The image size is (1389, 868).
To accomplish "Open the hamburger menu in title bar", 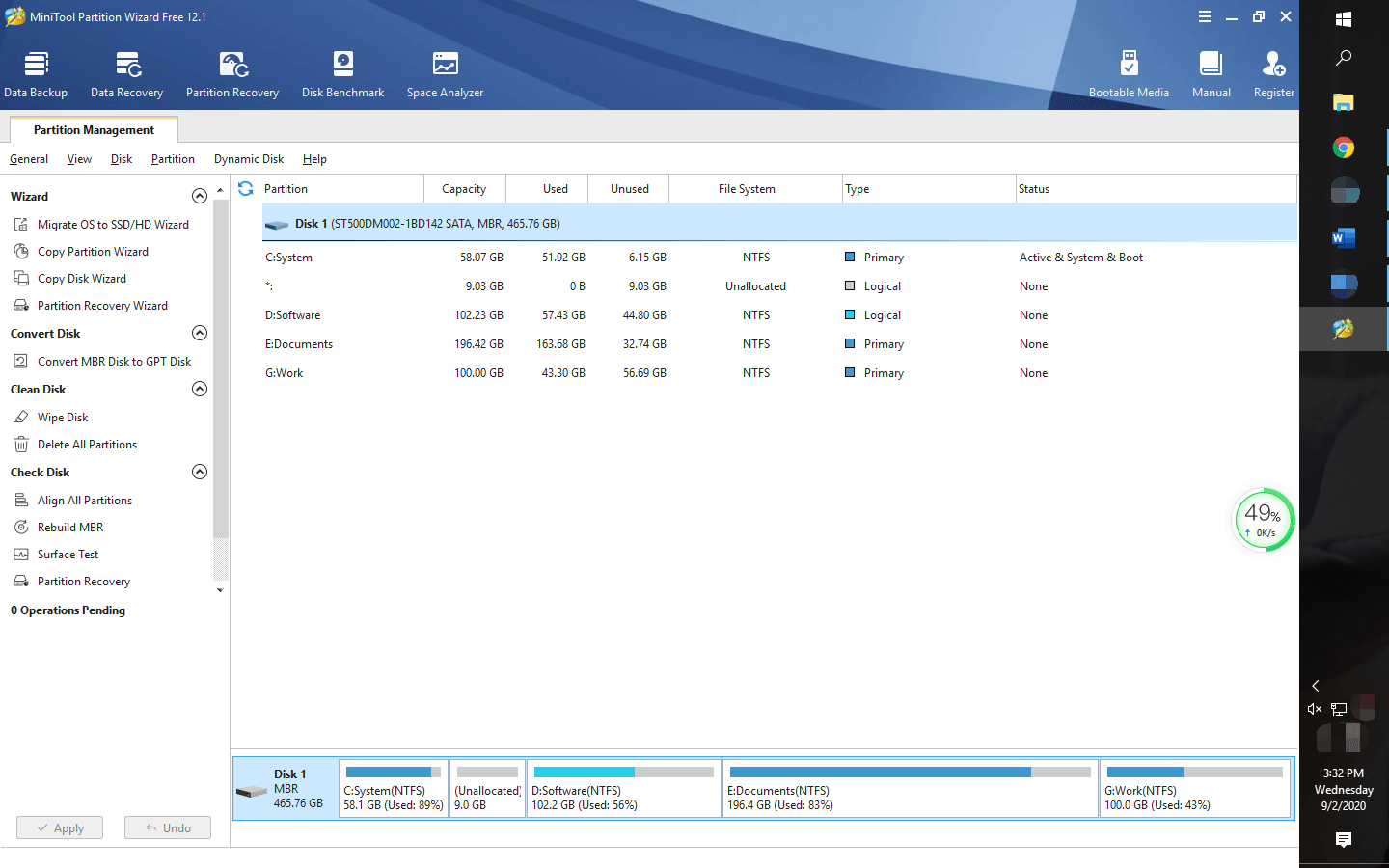I will (1205, 16).
